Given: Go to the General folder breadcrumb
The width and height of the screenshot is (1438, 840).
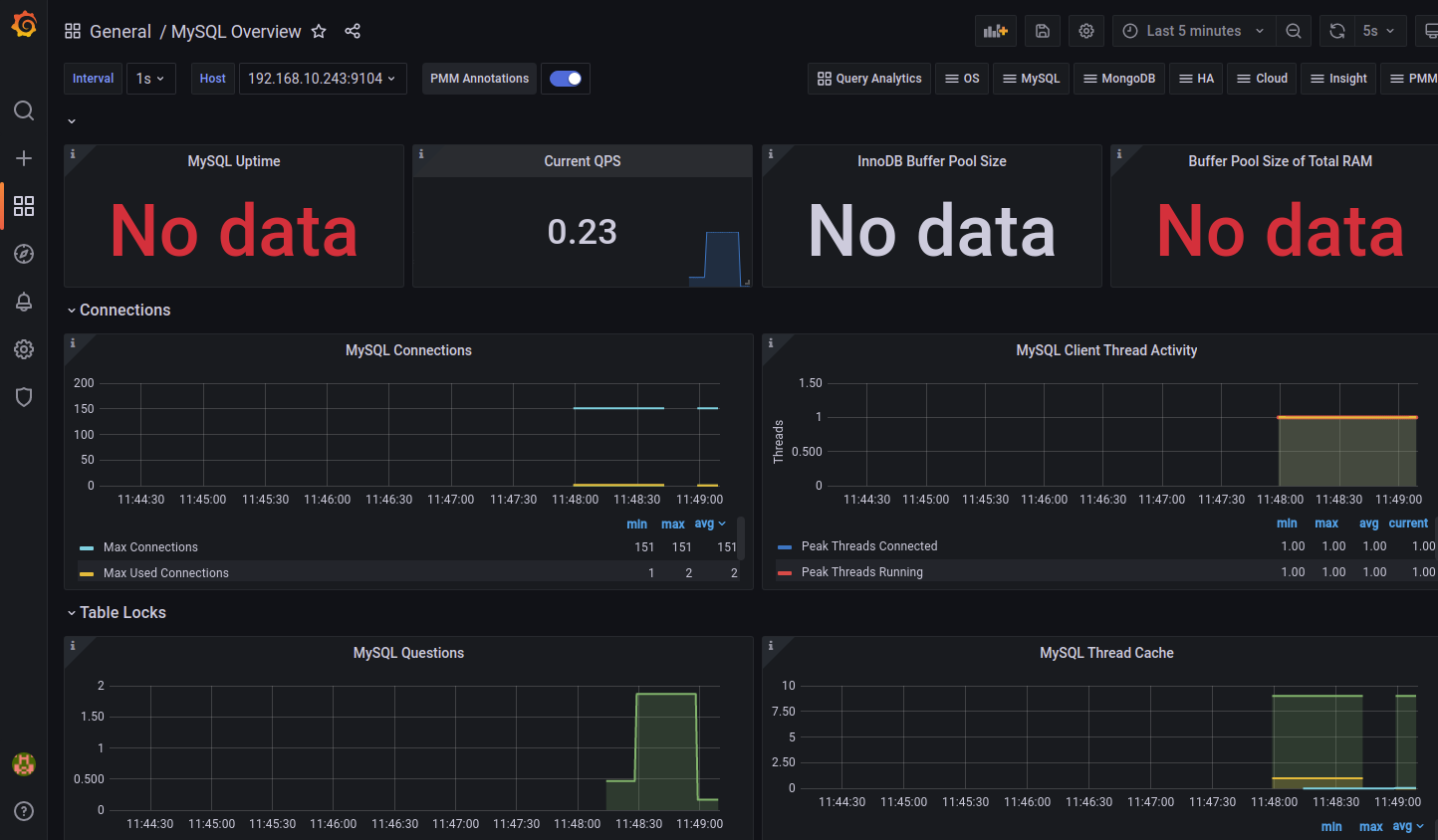Looking at the screenshot, I should (120, 31).
